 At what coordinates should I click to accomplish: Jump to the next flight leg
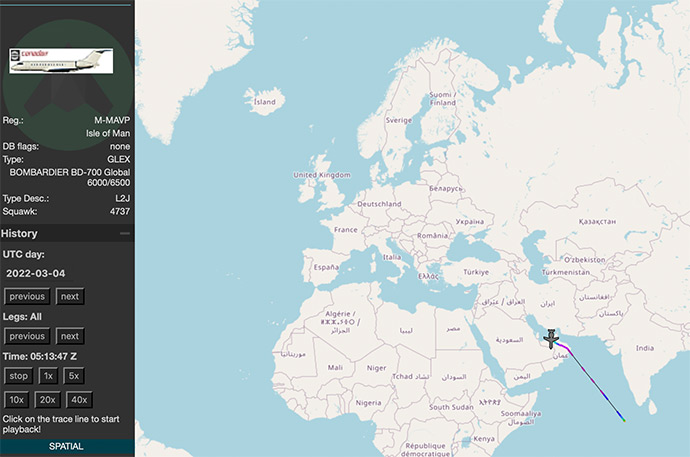point(69,336)
